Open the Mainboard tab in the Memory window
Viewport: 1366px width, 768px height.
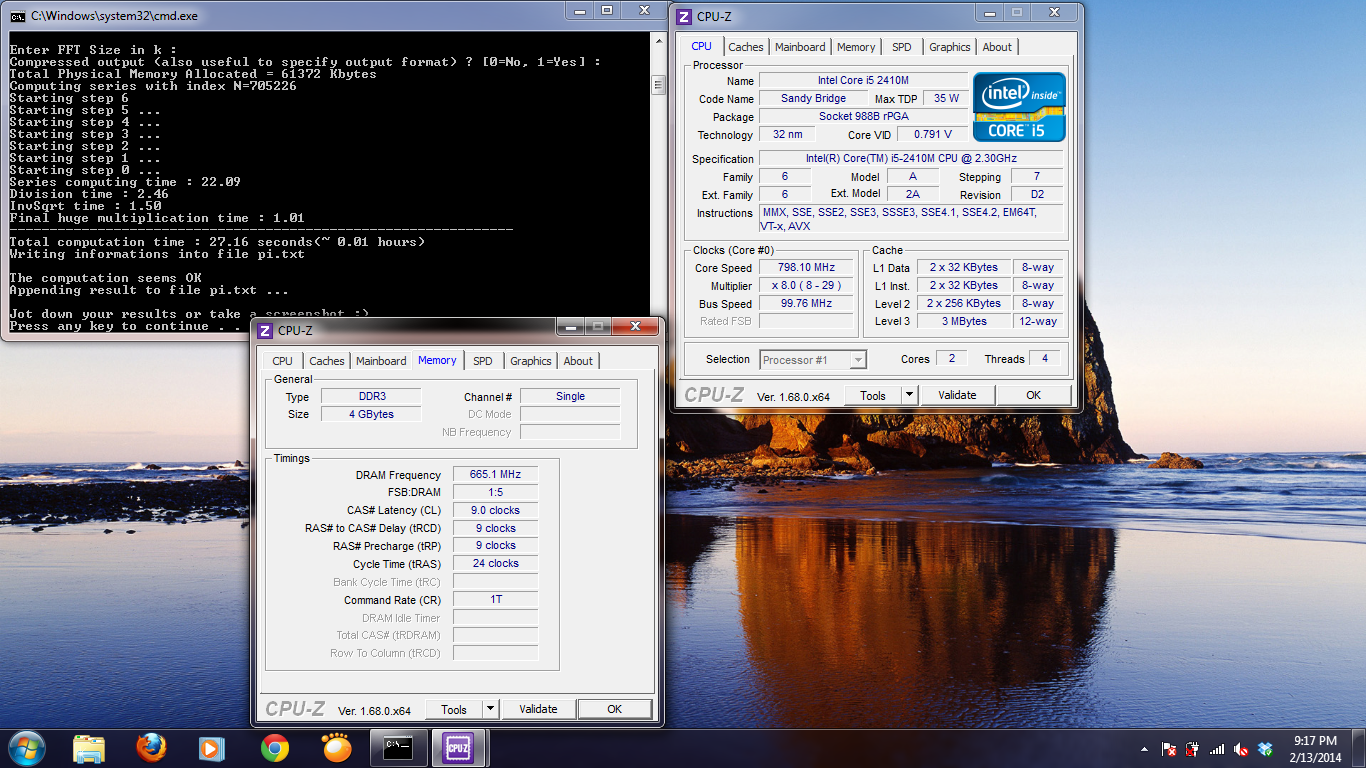(381, 361)
